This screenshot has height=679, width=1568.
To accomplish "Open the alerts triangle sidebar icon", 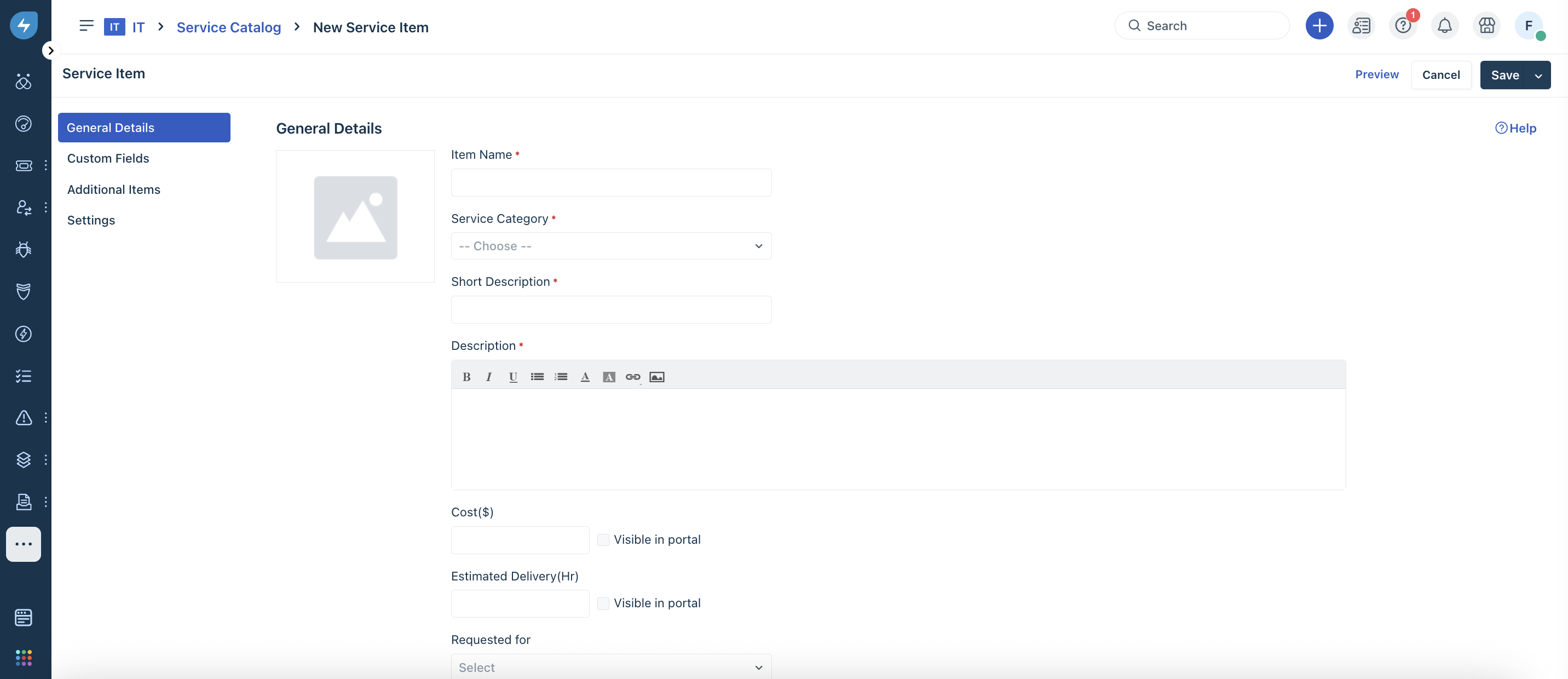I will coord(23,418).
